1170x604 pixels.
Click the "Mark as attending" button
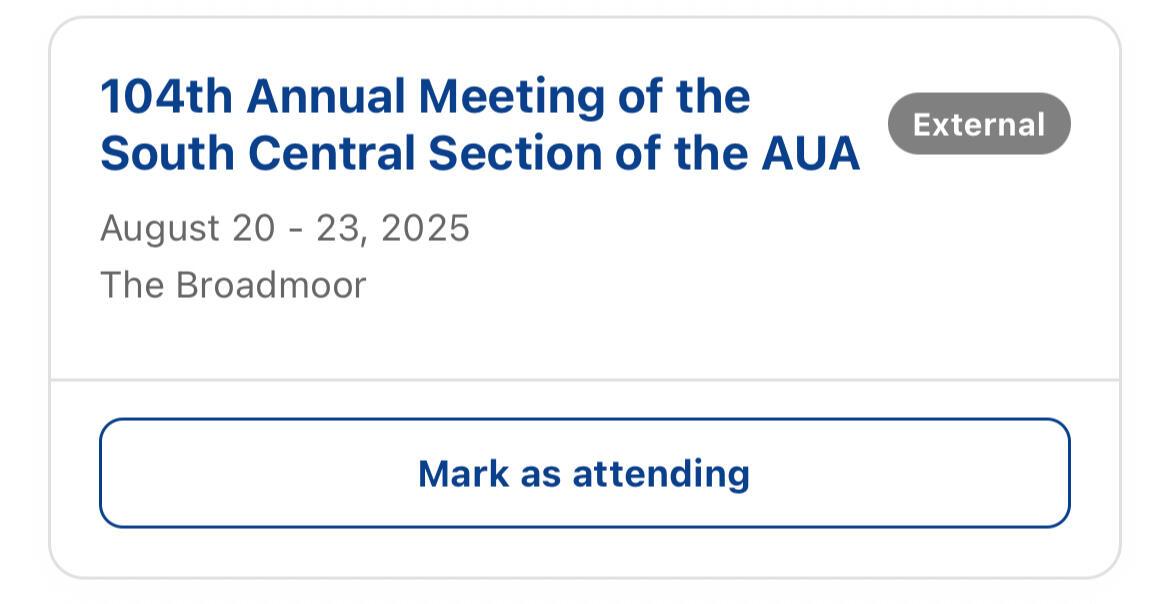584,473
